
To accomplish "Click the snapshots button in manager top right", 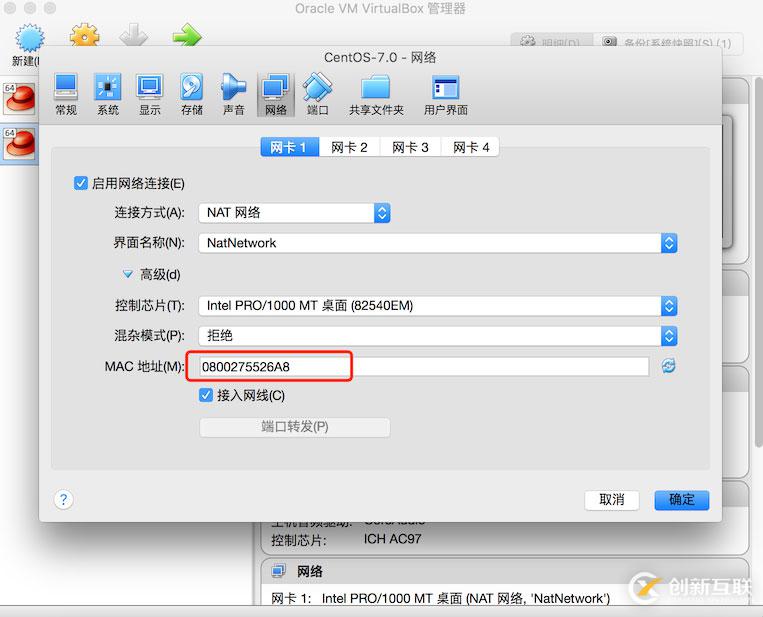I will point(668,44).
